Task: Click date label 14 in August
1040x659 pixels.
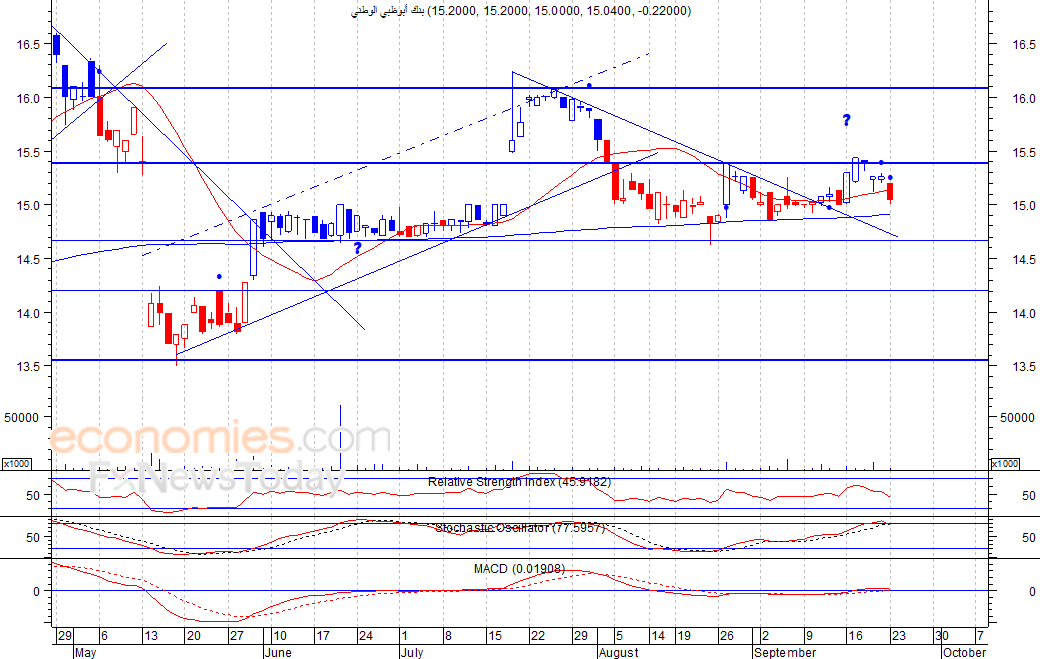Action: click(x=658, y=636)
